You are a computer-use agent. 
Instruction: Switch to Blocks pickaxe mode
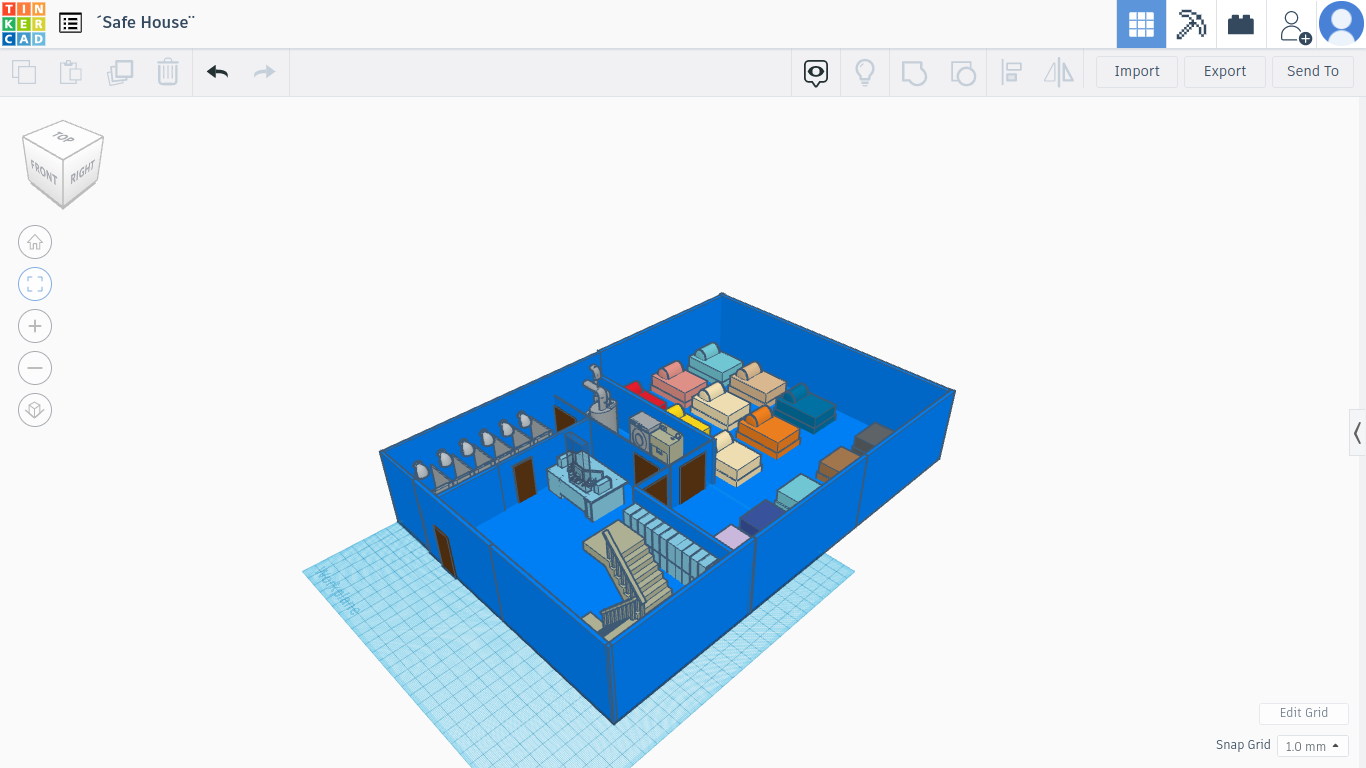[x=1191, y=24]
